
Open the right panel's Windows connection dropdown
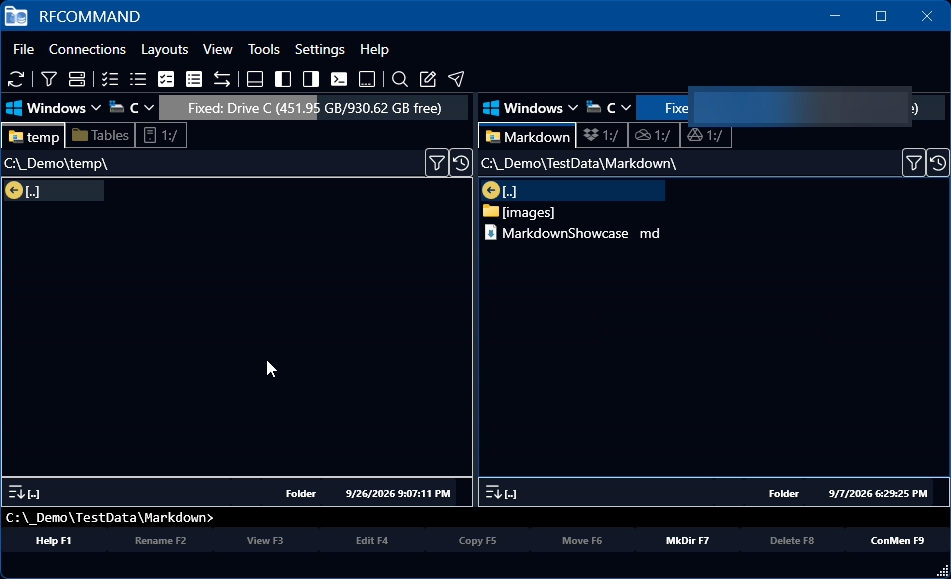pos(530,108)
